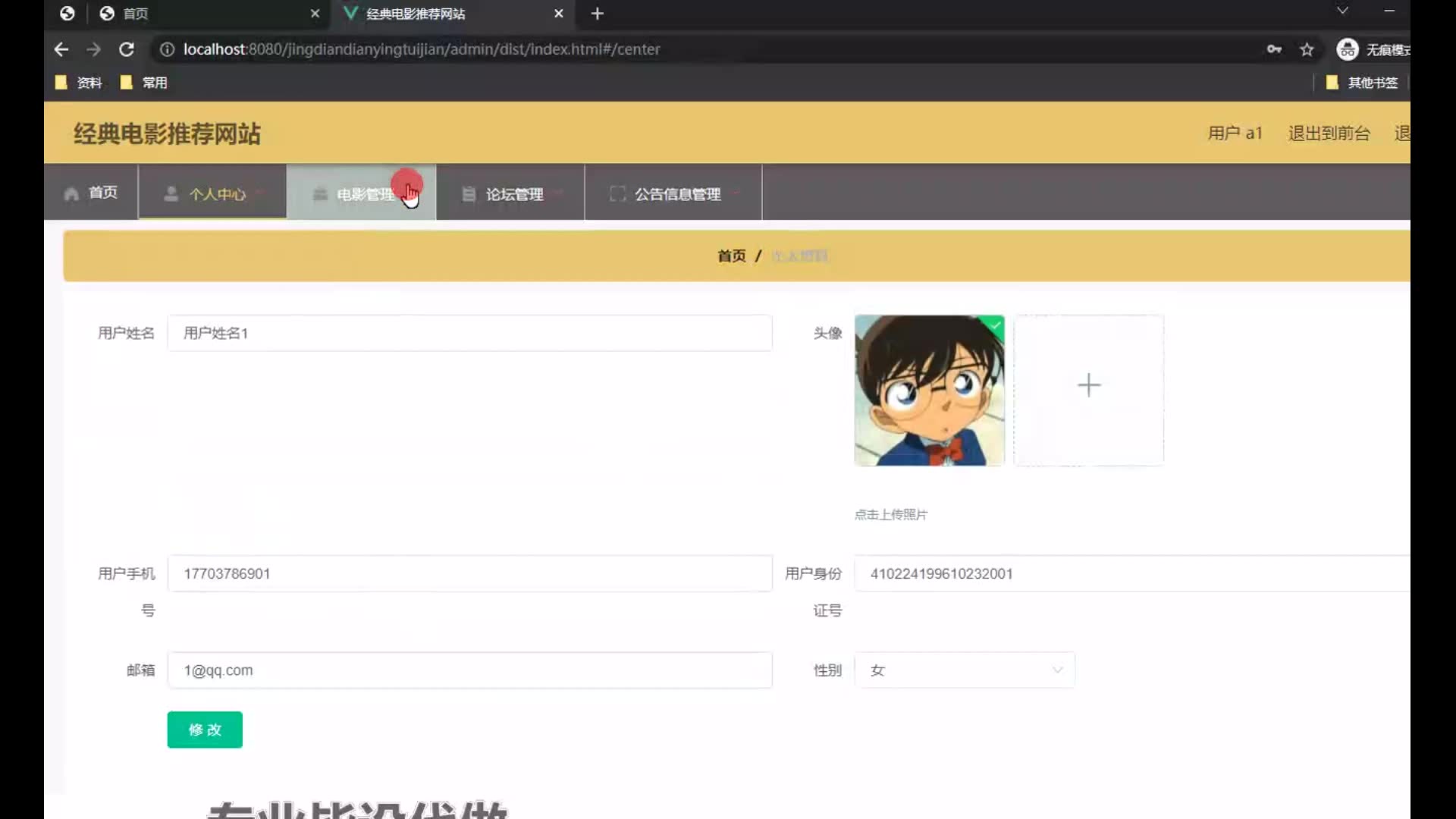Image resolution: width=1456 pixels, height=819 pixels.
Task: Select the uploaded Conan avatar thumbnail
Action: (x=929, y=390)
